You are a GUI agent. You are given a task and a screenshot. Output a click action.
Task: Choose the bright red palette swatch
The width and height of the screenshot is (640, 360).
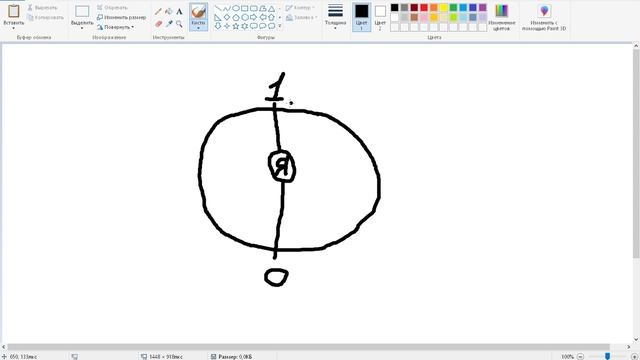(x=424, y=7)
